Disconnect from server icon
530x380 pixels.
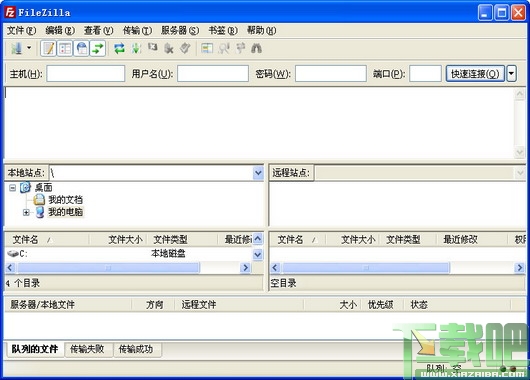tap(169, 49)
